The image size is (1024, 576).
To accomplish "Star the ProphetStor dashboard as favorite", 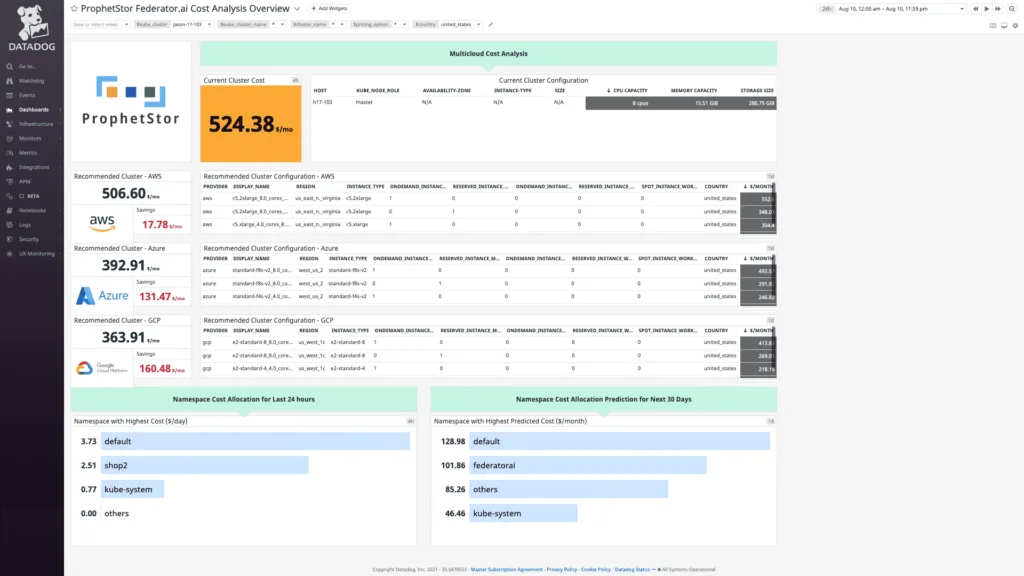I will [75, 8].
